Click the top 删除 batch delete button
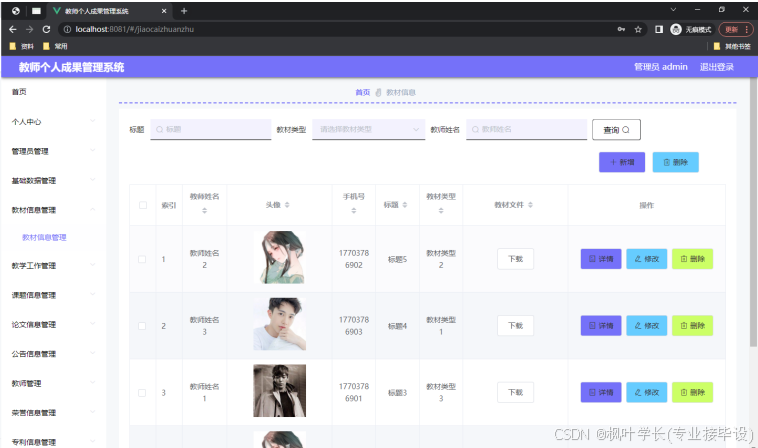 click(675, 162)
